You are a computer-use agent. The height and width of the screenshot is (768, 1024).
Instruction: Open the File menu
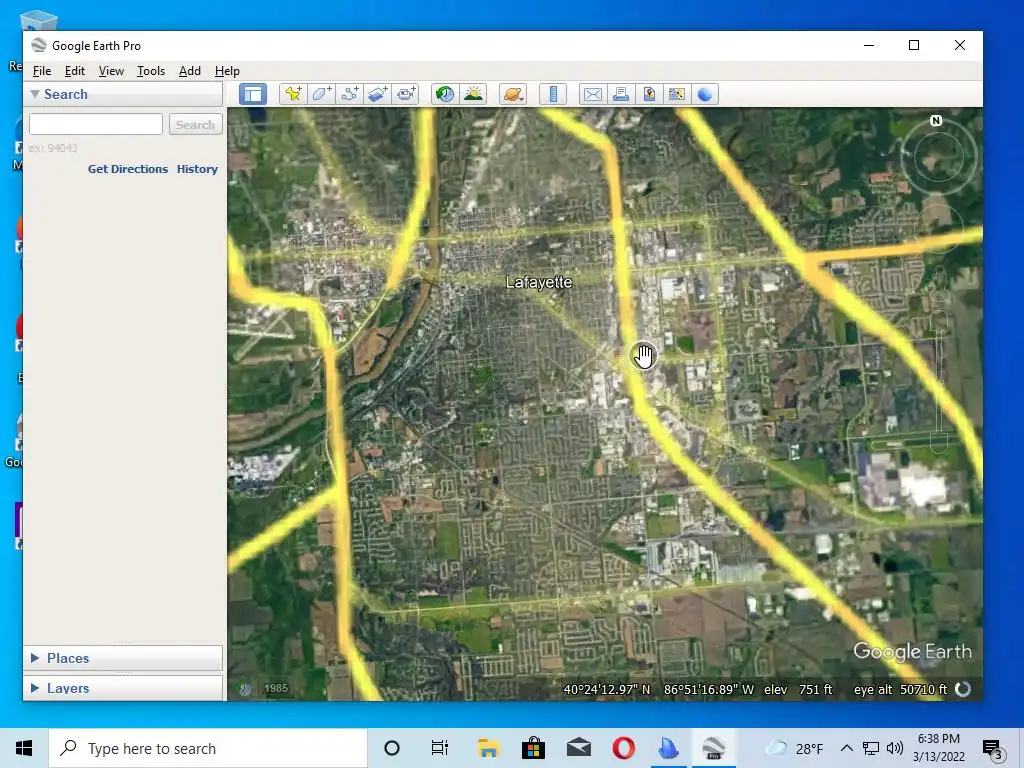42,71
